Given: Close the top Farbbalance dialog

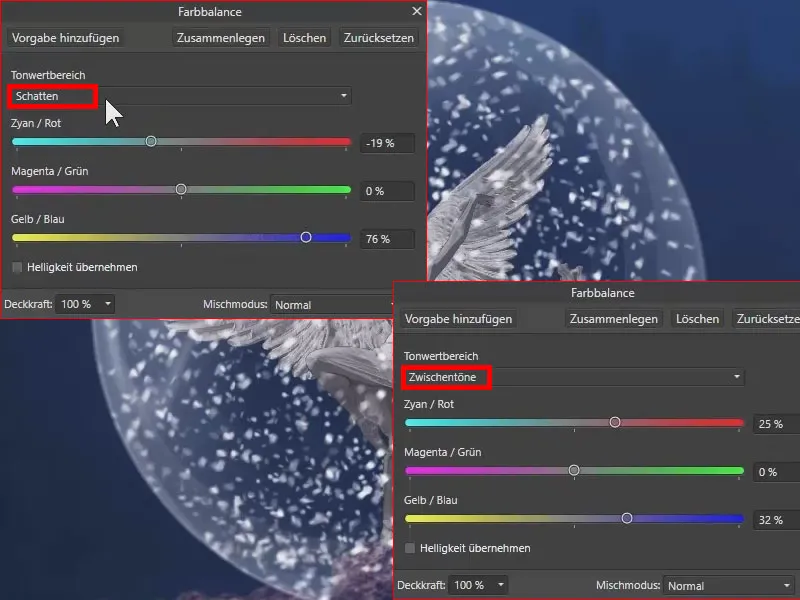Looking at the screenshot, I should tap(417, 11).
